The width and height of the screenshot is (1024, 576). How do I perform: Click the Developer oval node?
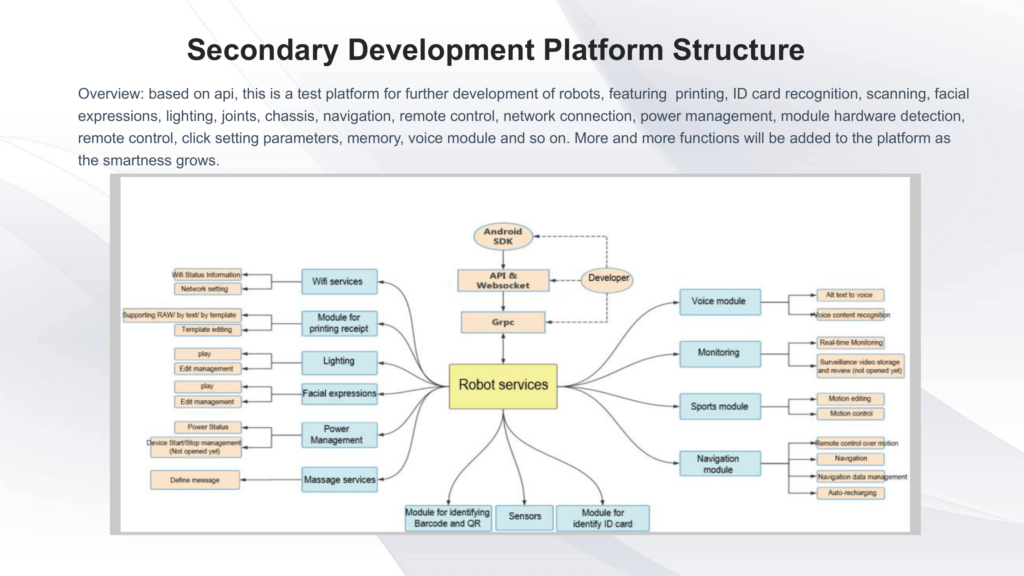pyautogui.click(x=607, y=279)
